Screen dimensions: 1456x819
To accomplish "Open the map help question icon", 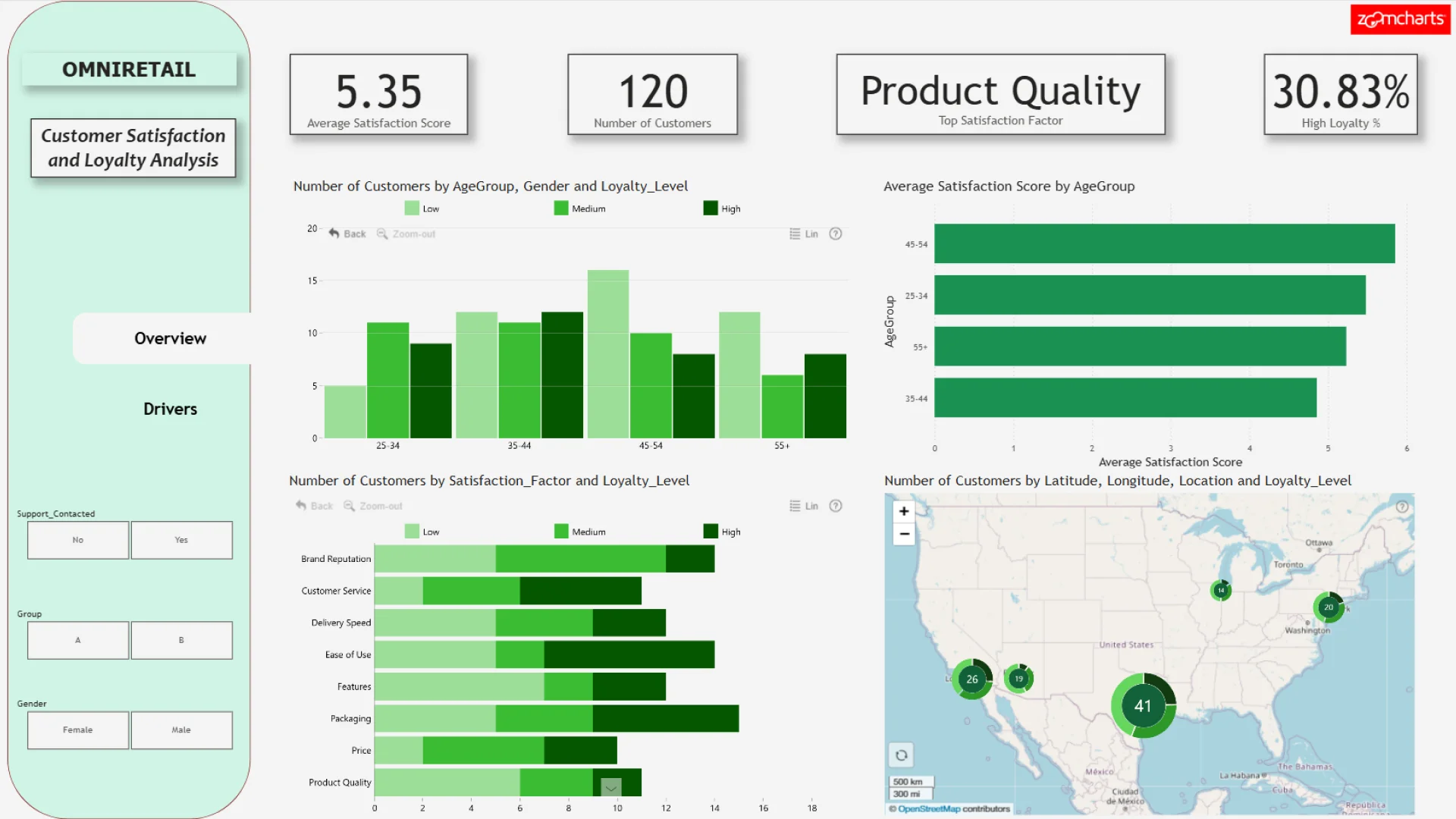I will click(x=1402, y=507).
